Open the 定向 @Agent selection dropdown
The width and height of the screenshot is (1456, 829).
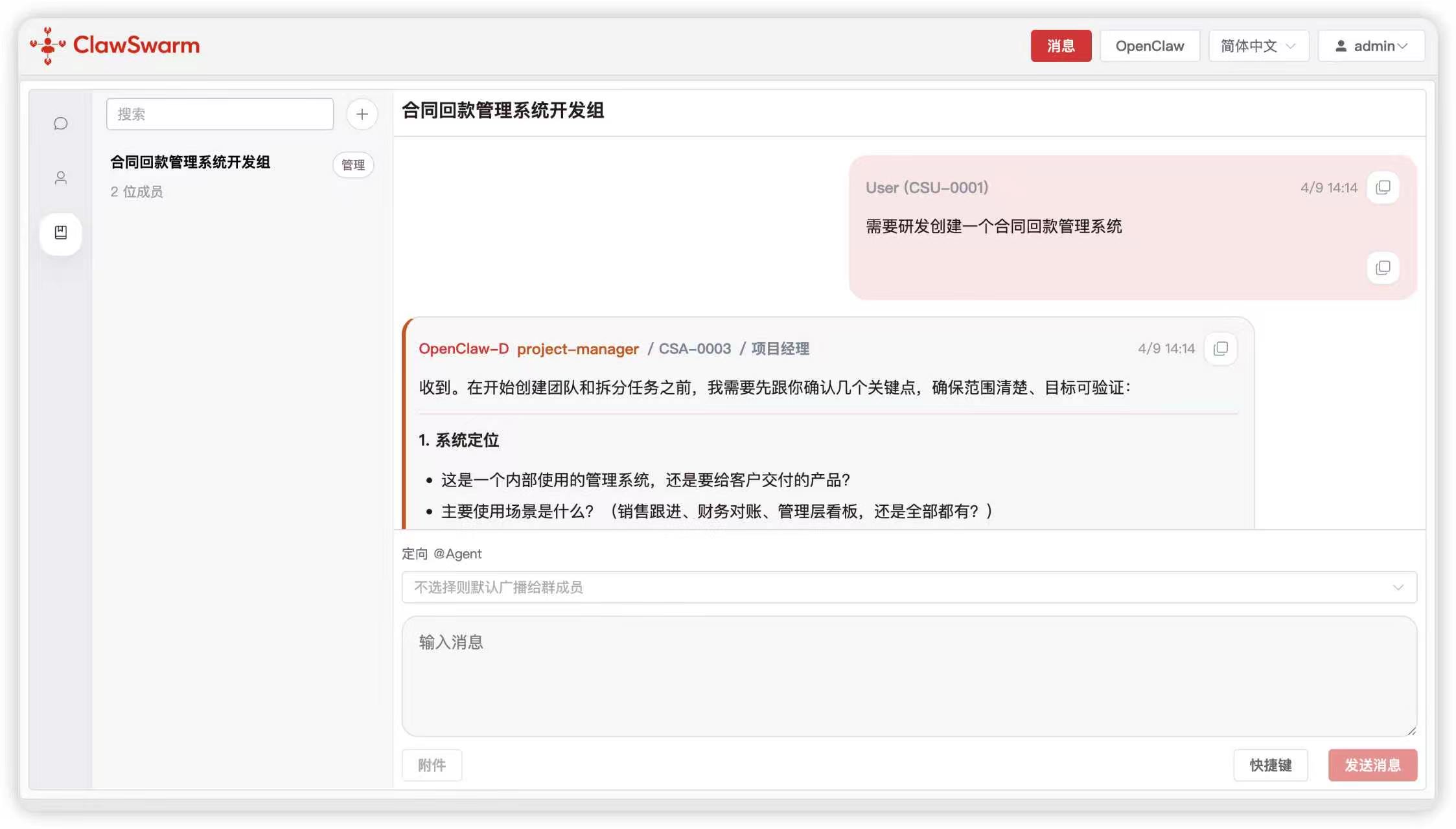908,587
